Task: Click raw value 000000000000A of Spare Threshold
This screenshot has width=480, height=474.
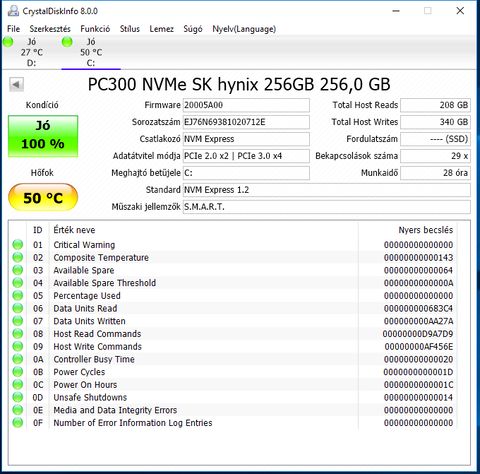Action: 418,283
